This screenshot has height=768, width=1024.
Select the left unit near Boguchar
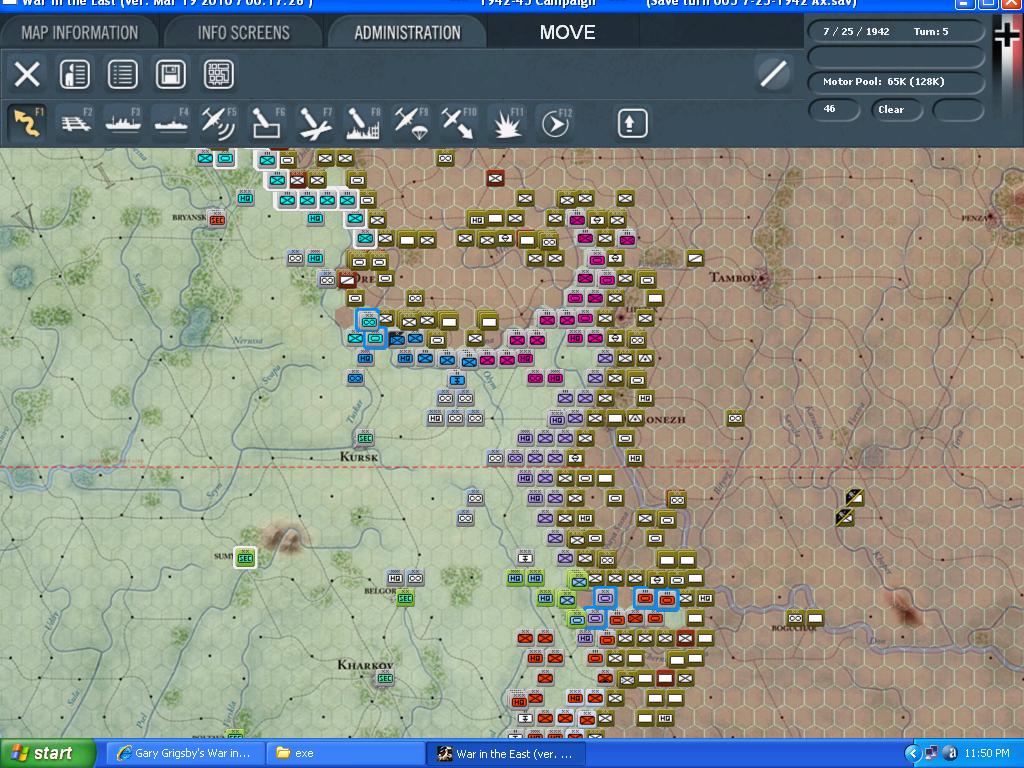795,618
